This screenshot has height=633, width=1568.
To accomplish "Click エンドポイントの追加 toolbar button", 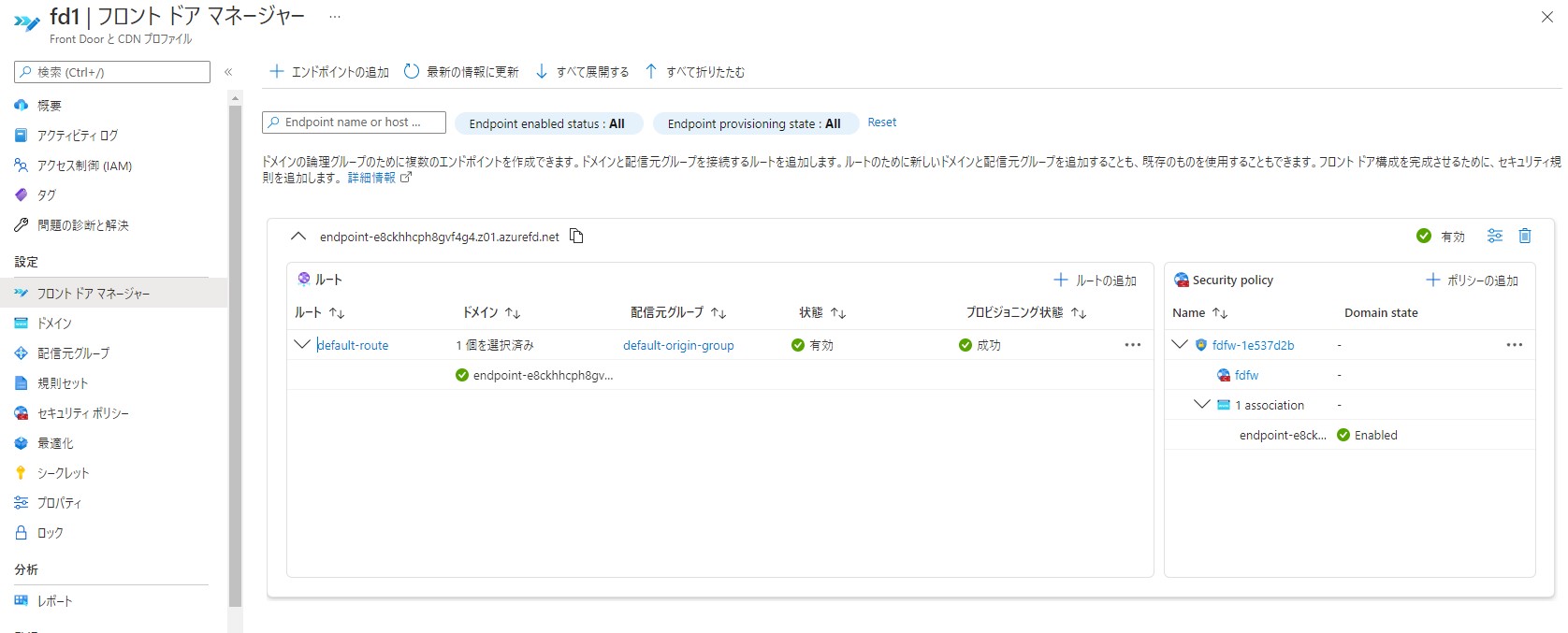I will click(329, 72).
